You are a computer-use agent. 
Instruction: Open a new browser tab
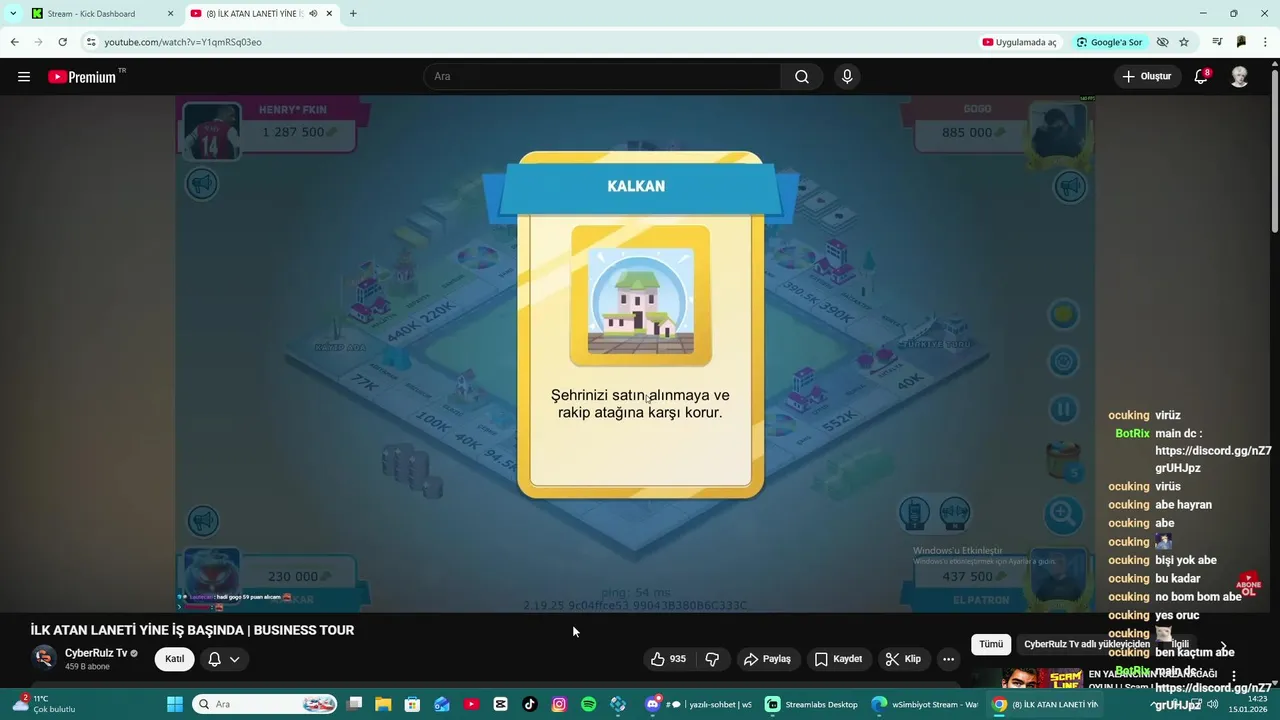(x=353, y=14)
